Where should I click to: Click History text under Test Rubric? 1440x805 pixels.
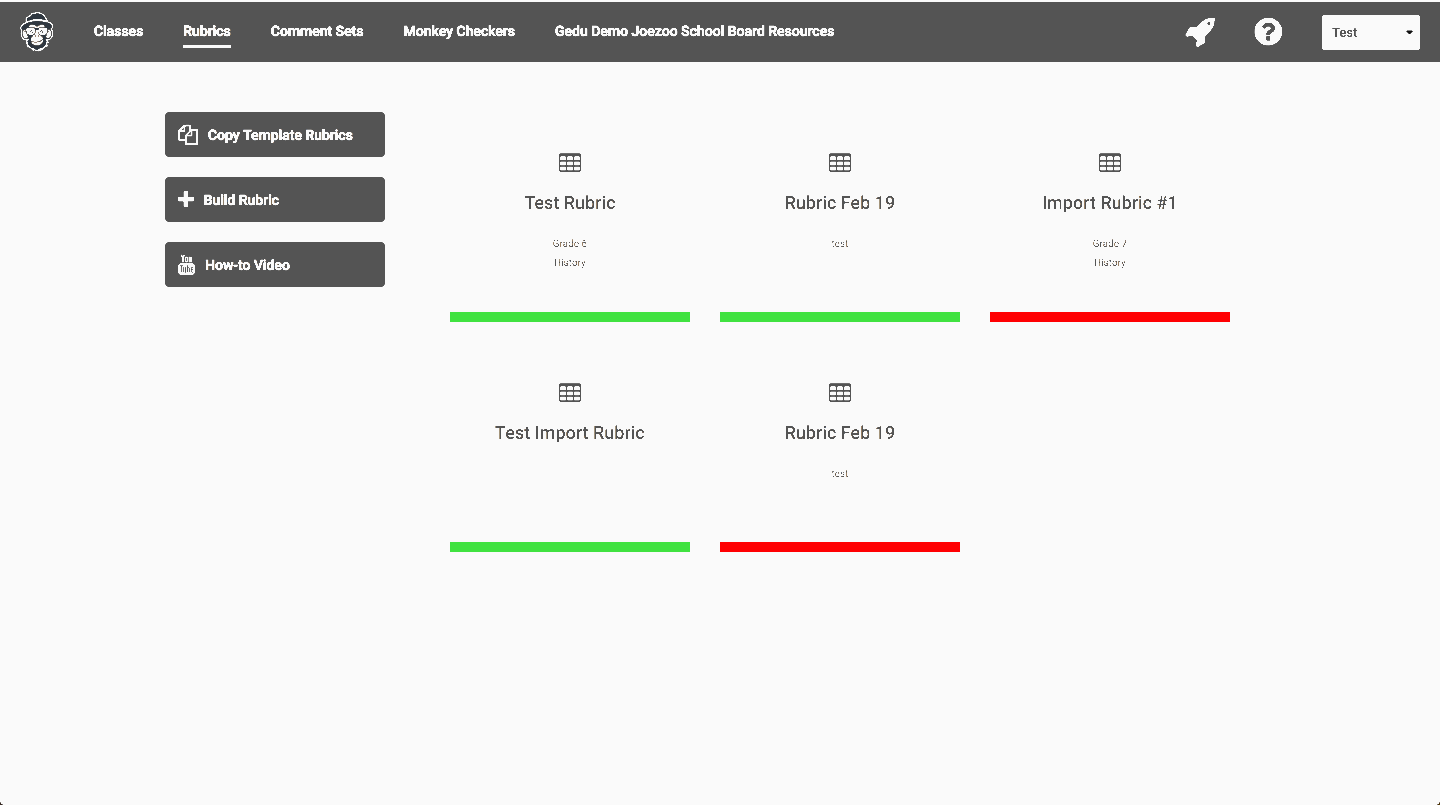point(570,262)
